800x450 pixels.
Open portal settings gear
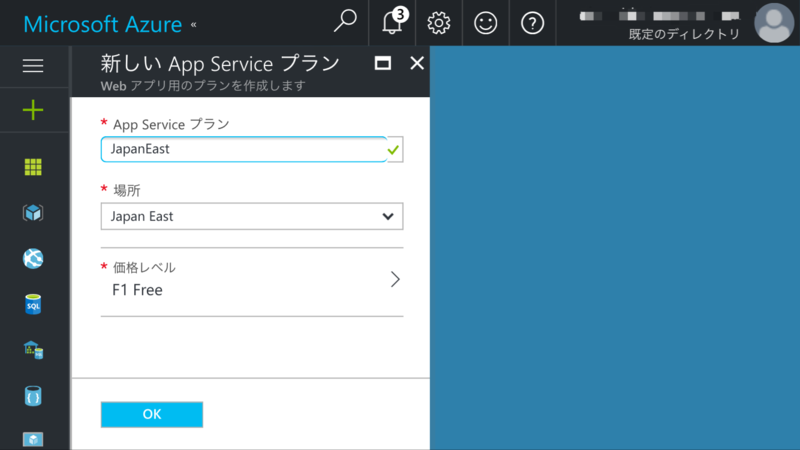(x=439, y=23)
